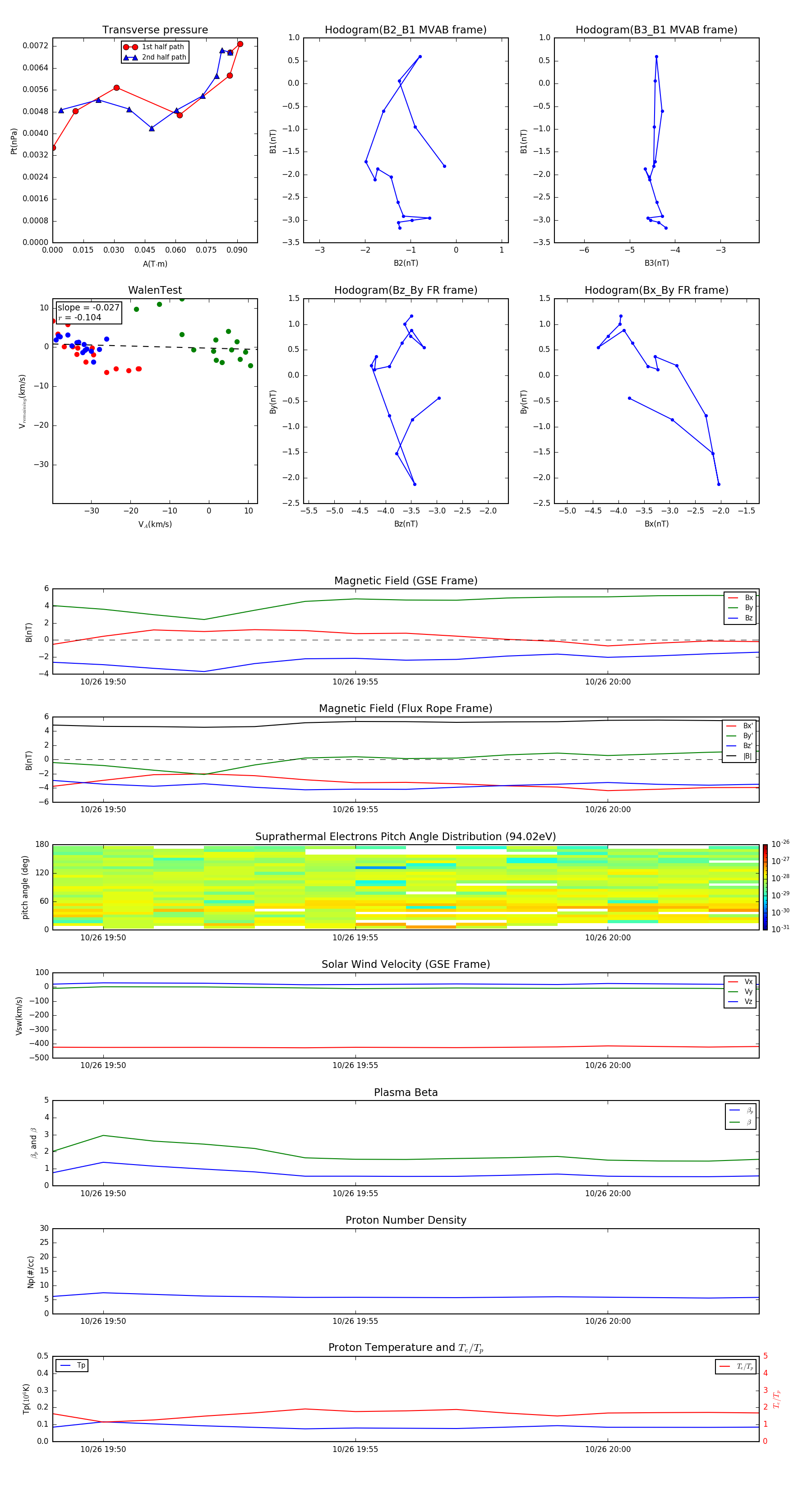Click the 'Hodogram(Bz_By FR frame)' title
This screenshot has height=1489, width=812.
coord(406,290)
